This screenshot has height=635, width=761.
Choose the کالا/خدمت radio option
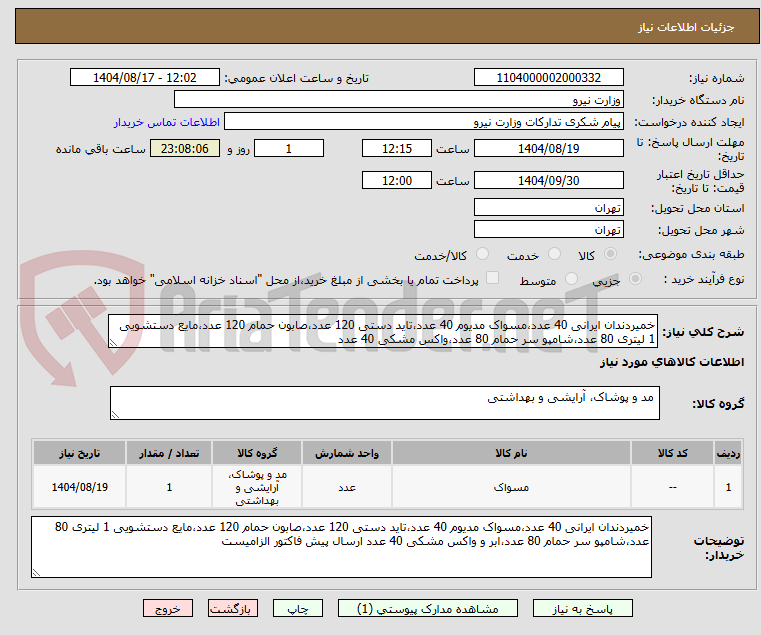[483, 255]
